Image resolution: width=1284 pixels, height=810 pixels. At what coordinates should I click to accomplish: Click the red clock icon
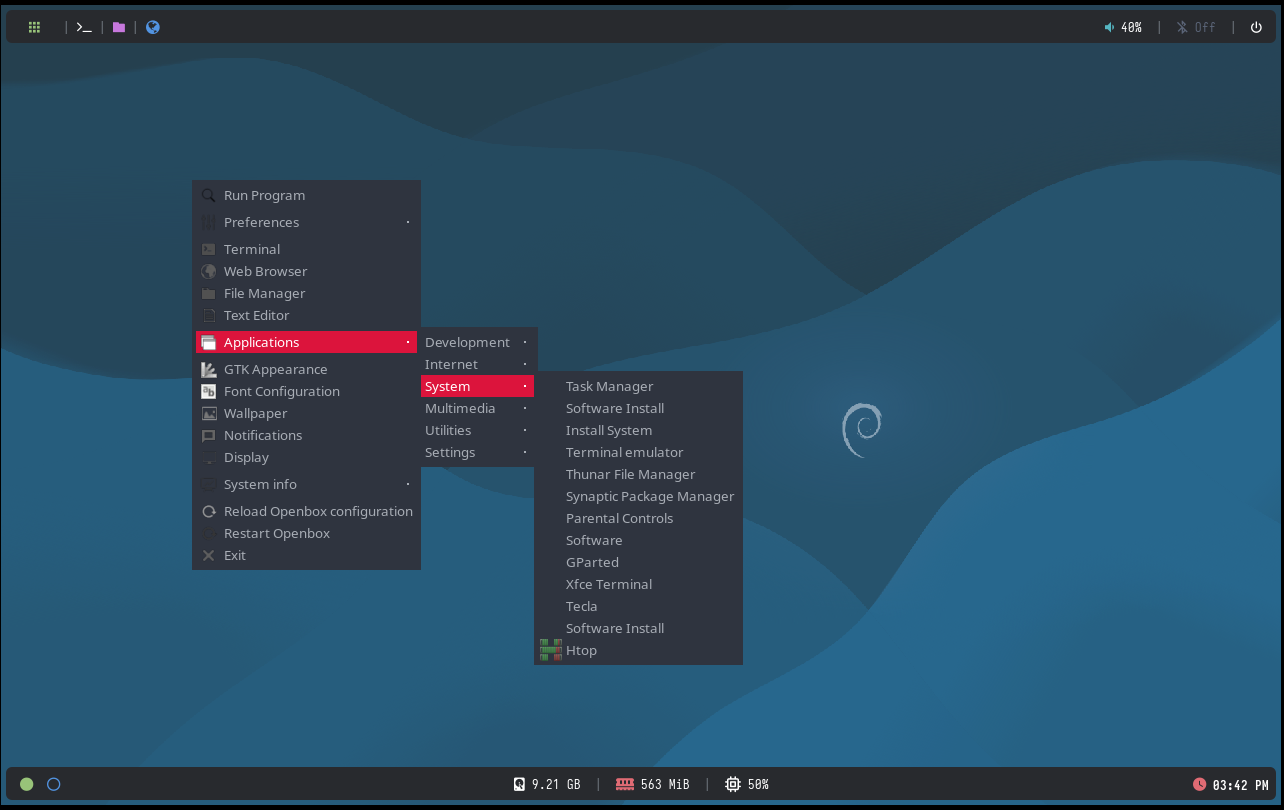[1199, 784]
